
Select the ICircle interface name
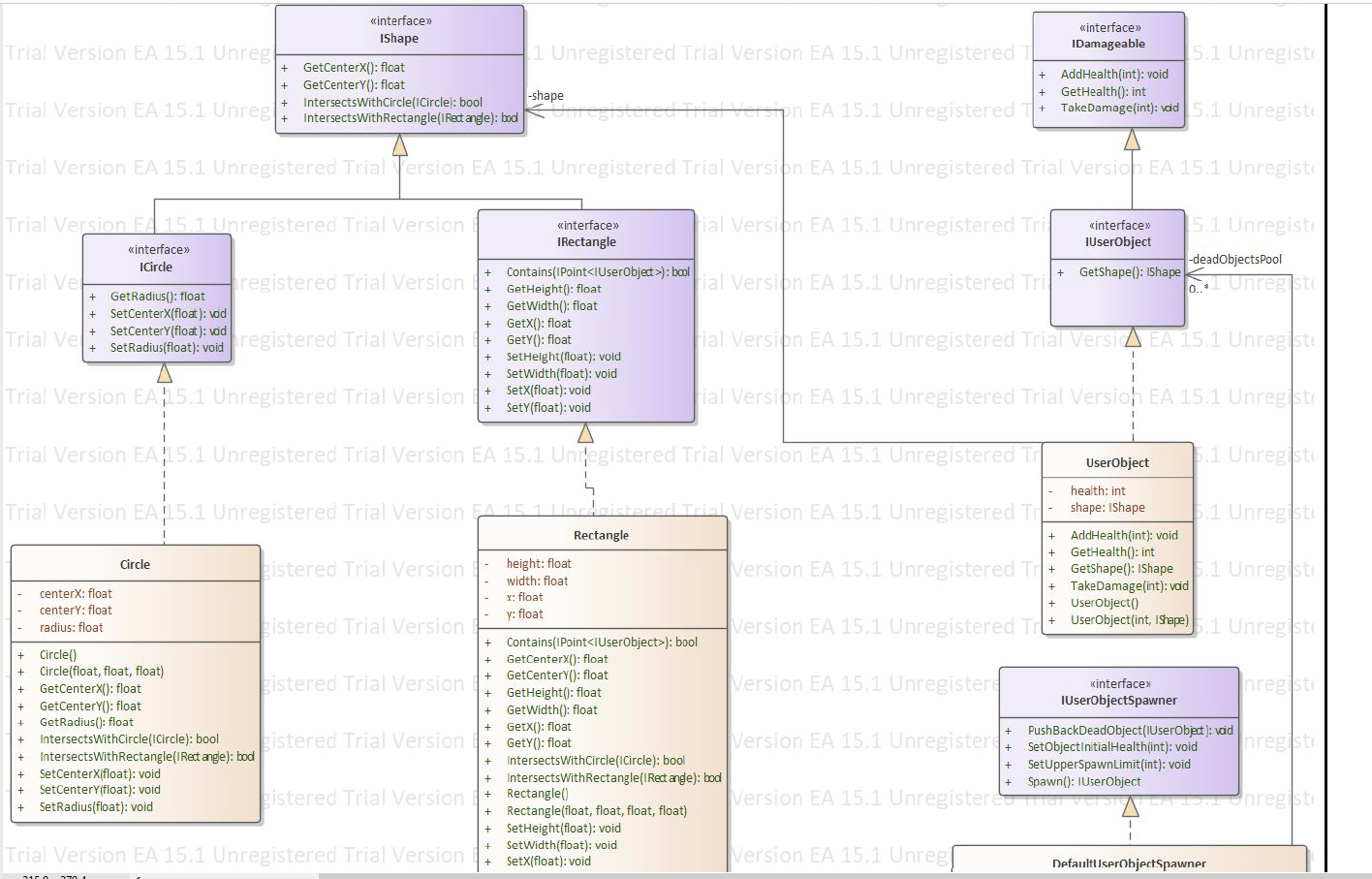(x=156, y=267)
